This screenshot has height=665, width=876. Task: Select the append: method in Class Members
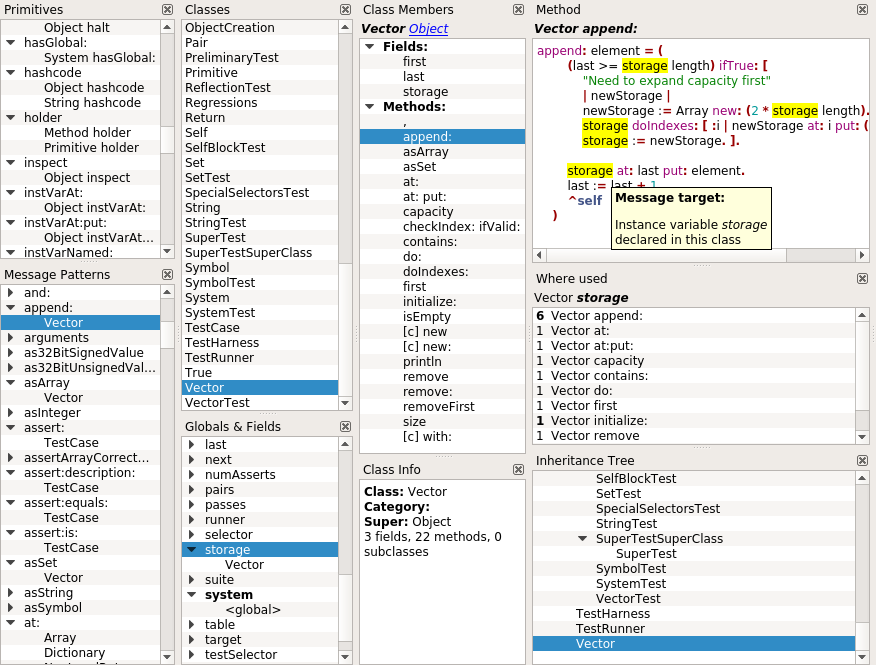coord(440,136)
